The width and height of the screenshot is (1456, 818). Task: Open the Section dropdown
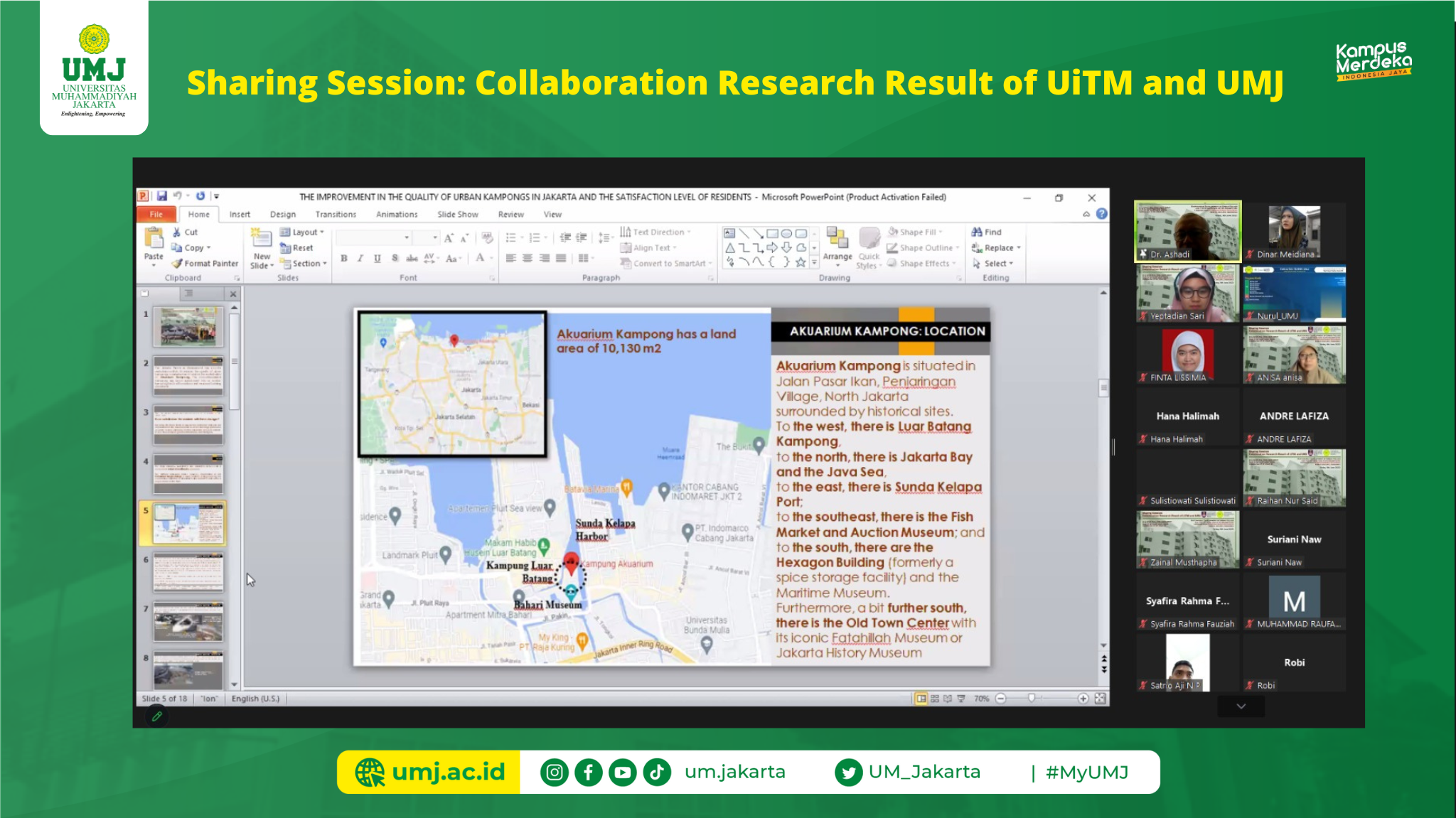(x=304, y=264)
